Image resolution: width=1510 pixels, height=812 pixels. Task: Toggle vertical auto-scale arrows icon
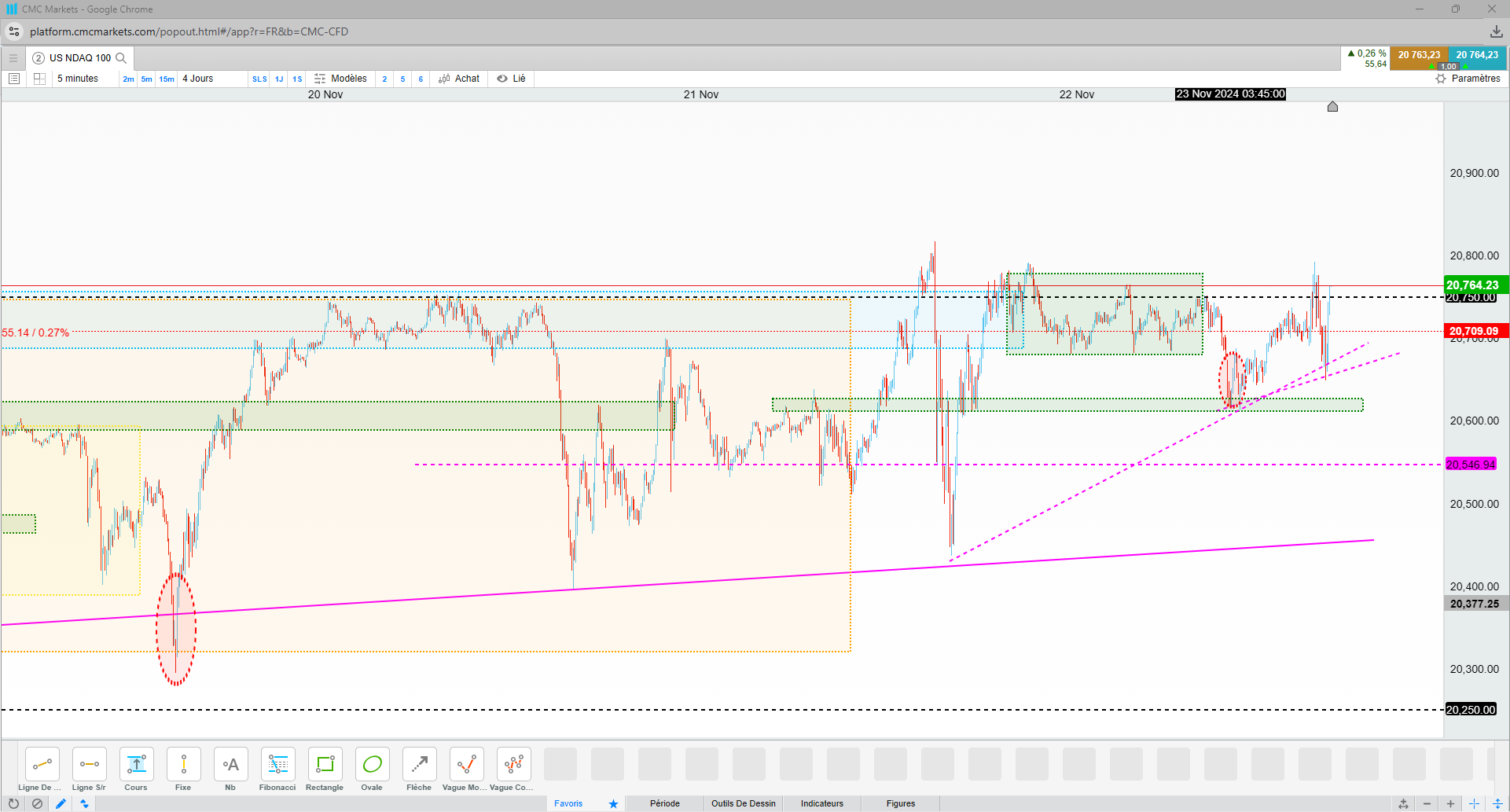click(1497, 803)
